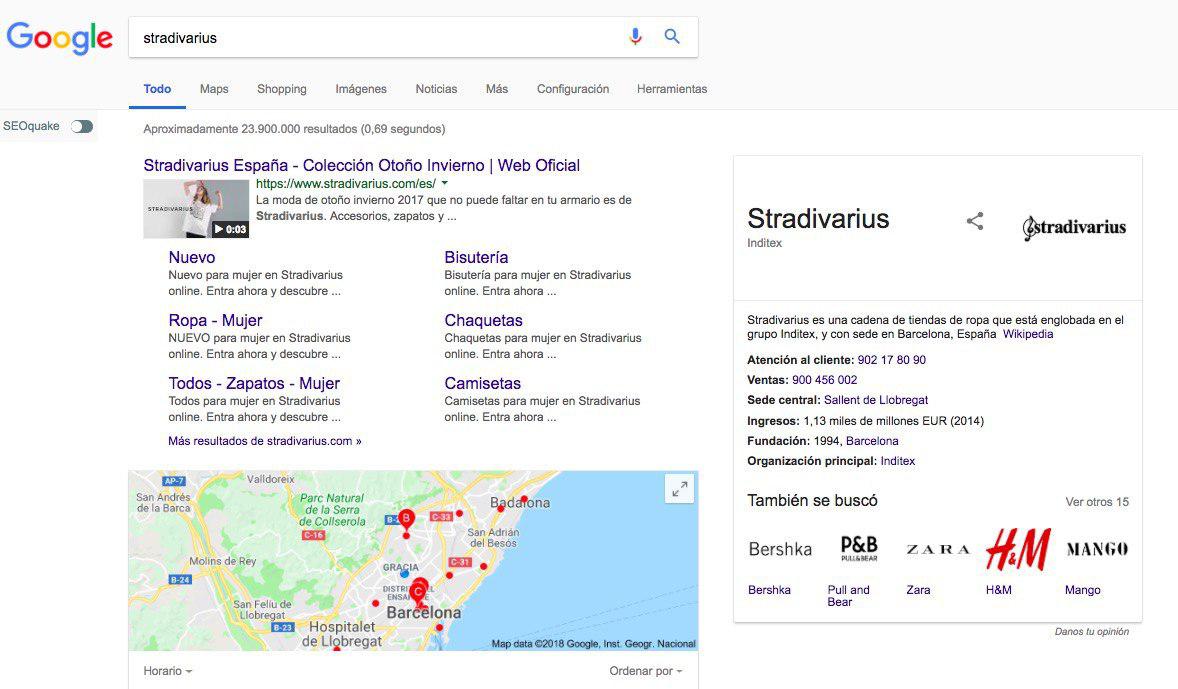1178x689 pixels.
Task: Click Danos tu opinión feedback link
Action: pos(1092,632)
